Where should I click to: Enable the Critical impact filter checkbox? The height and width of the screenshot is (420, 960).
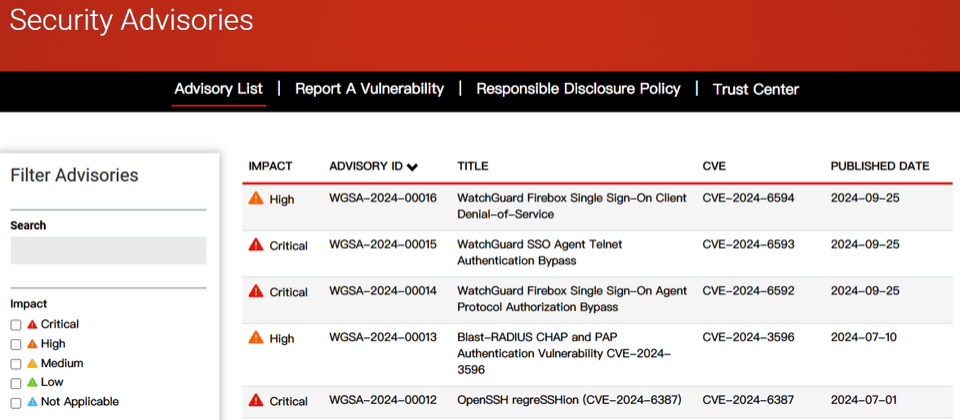pyautogui.click(x=16, y=325)
